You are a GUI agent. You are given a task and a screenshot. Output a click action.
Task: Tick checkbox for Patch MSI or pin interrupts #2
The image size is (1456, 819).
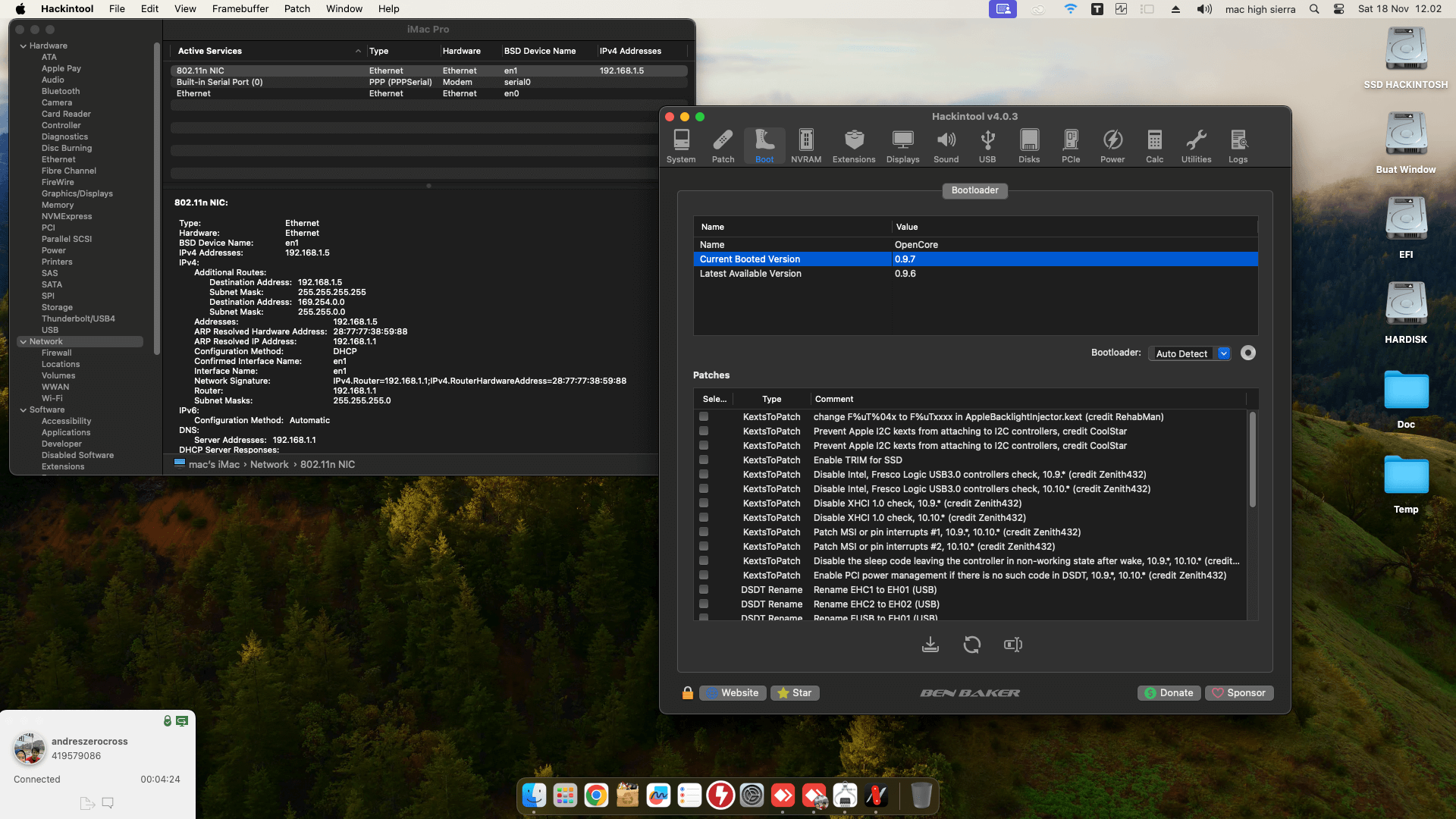704,547
